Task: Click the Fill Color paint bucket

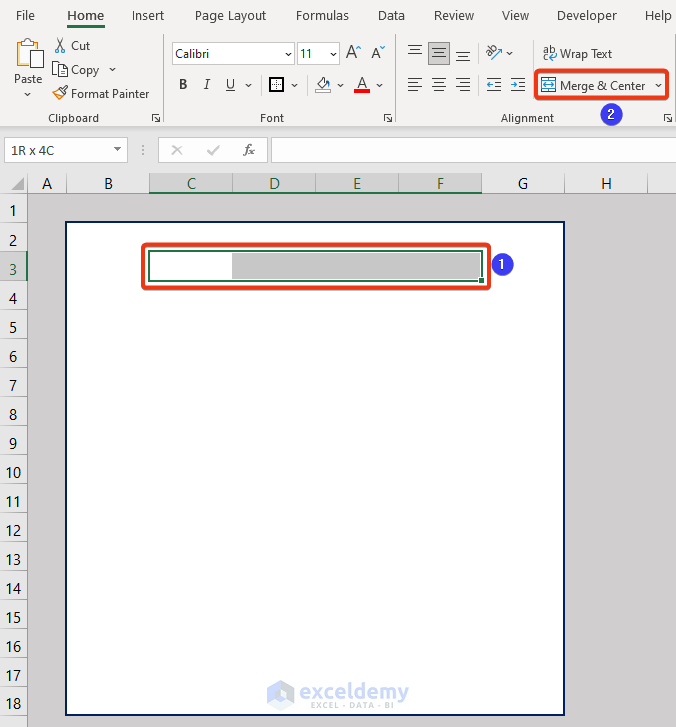Action: [x=323, y=85]
